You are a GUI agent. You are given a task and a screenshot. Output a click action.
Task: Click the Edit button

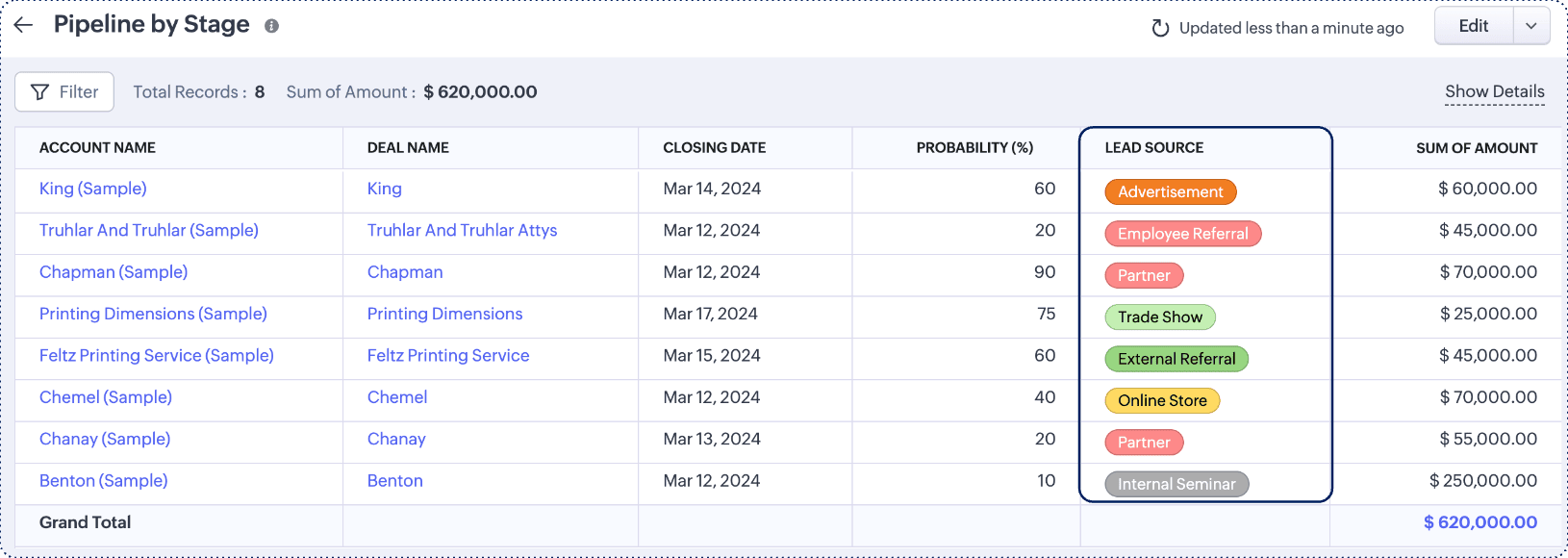tap(1473, 26)
